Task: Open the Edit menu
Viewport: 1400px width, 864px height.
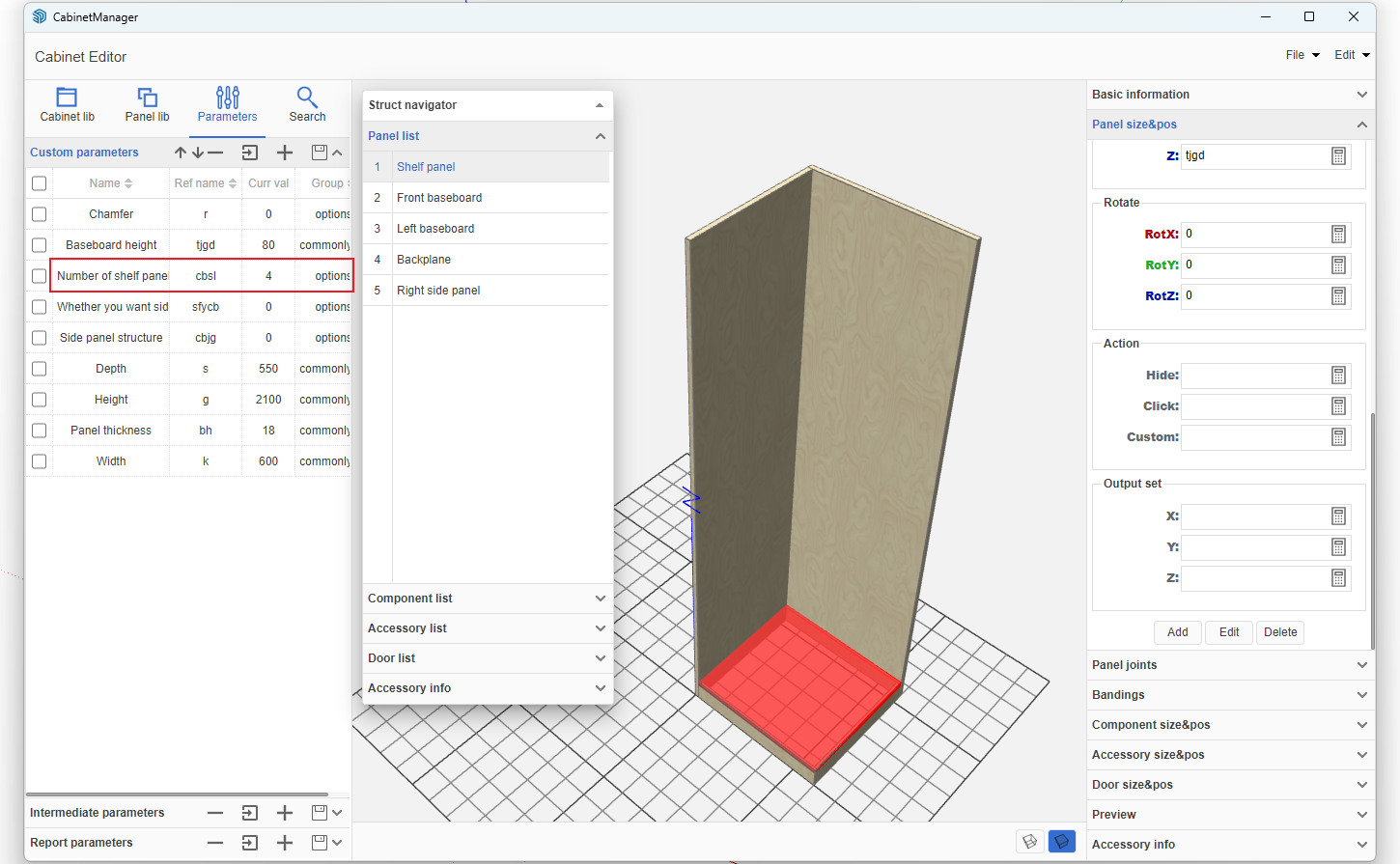Action: [x=1351, y=55]
